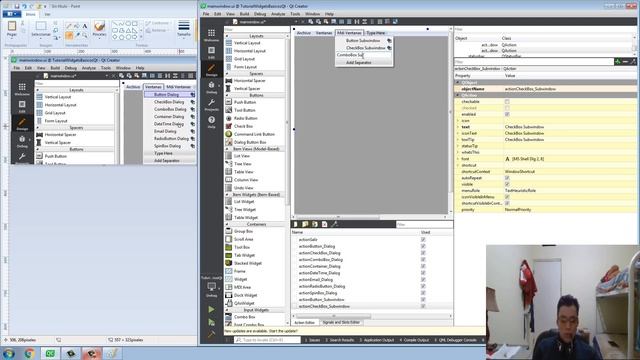
Task: Click New action icon in Action Editor
Action: (x=296, y=224)
